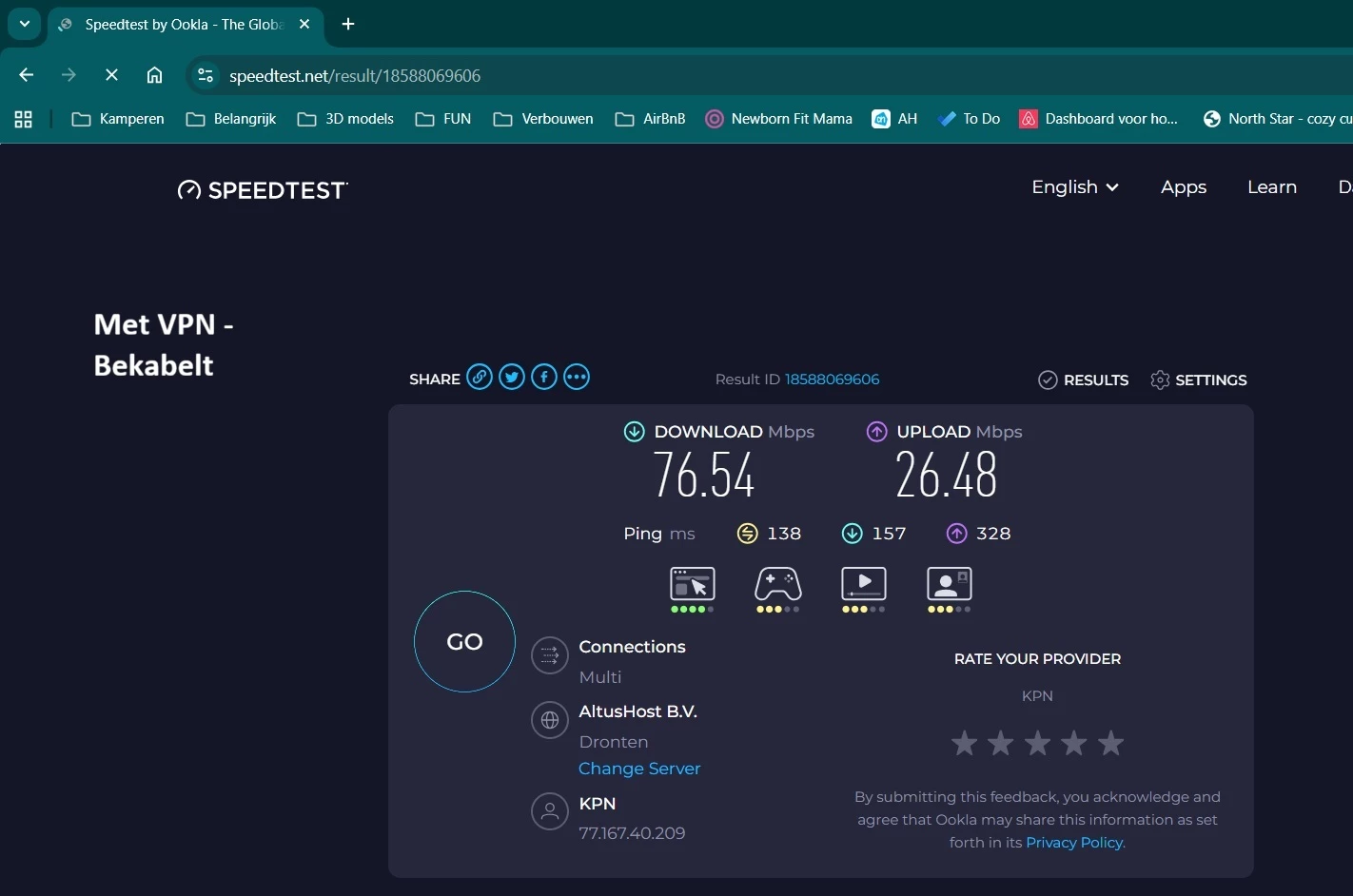Open the Learn menu item
Screen dimensions: 1353x896
1272,187
